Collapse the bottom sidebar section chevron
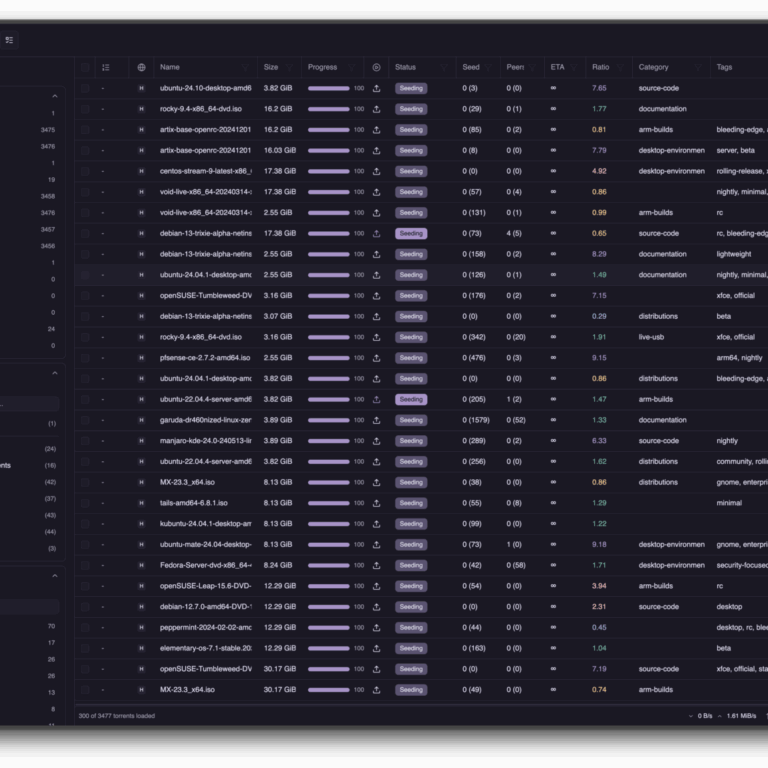This screenshot has width=768, height=768. click(55, 576)
